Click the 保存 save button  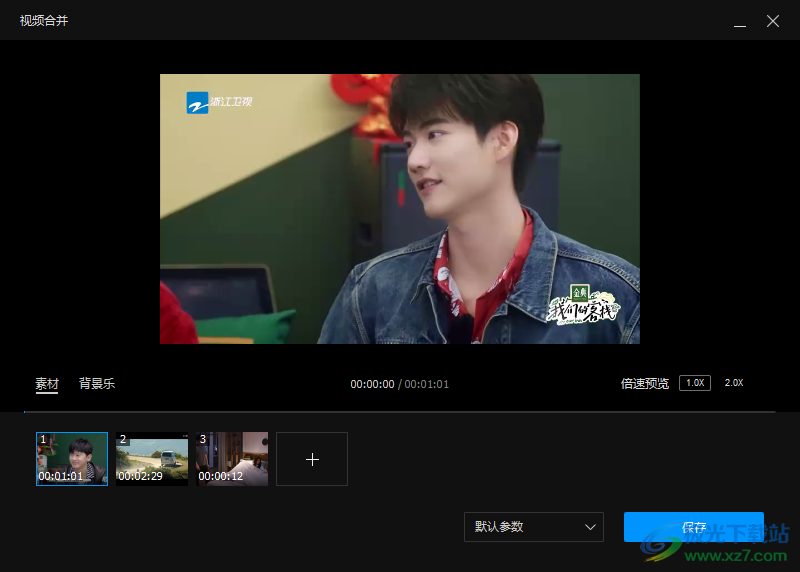tap(694, 527)
